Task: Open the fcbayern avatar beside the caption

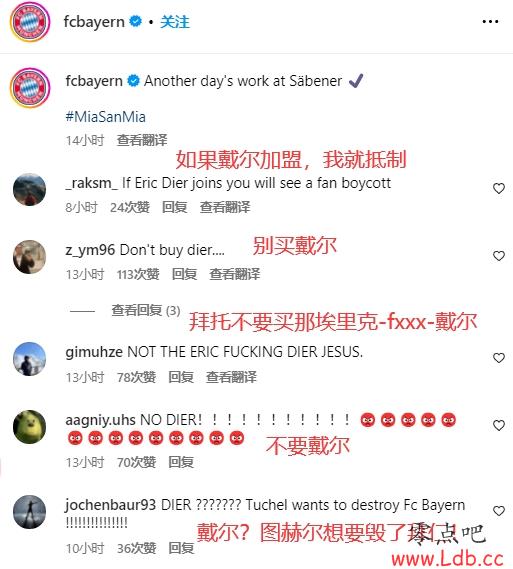Action: coord(30,87)
